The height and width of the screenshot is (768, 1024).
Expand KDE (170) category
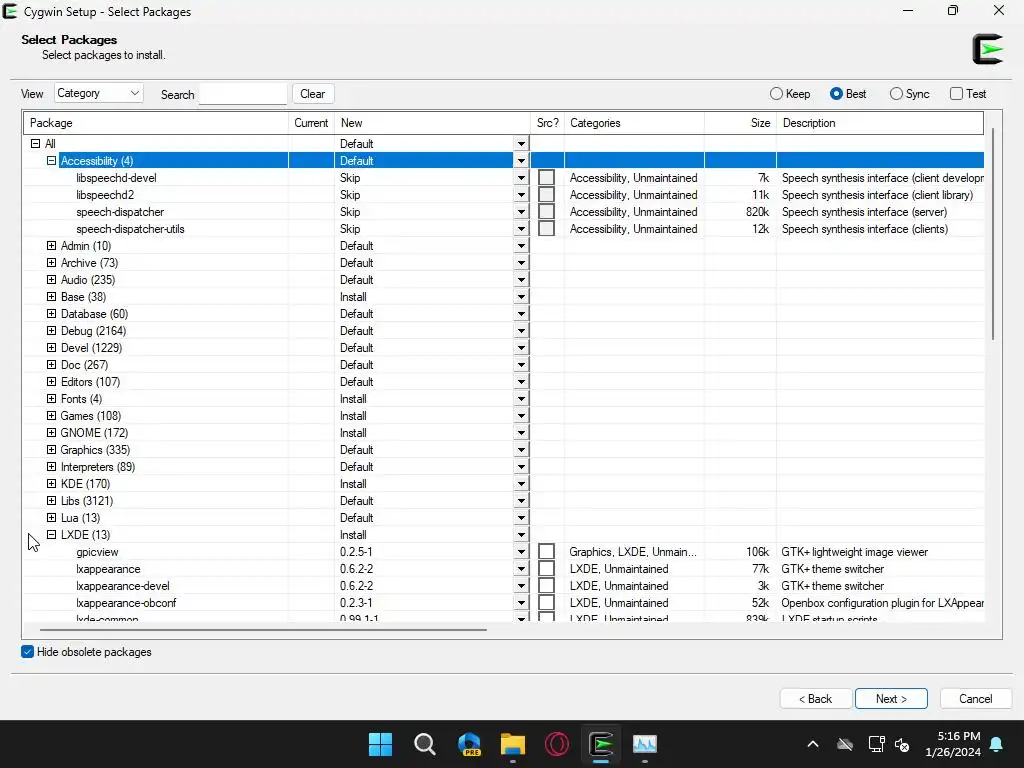(52, 484)
